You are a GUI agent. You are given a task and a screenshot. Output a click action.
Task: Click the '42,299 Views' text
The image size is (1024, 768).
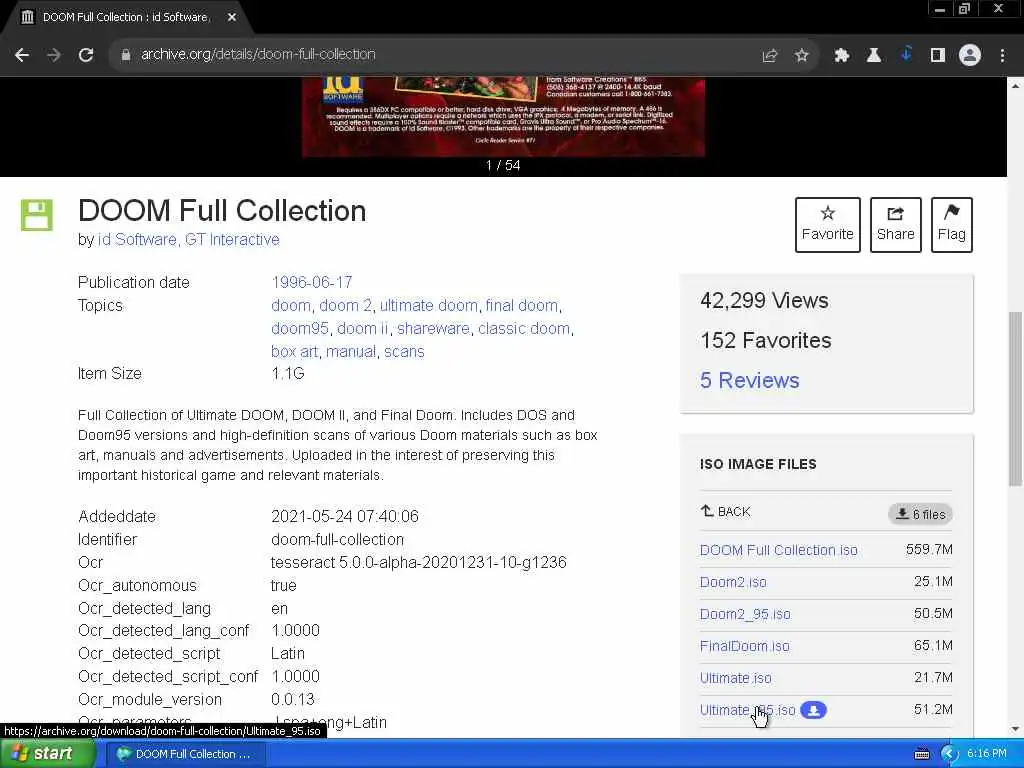pos(764,300)
